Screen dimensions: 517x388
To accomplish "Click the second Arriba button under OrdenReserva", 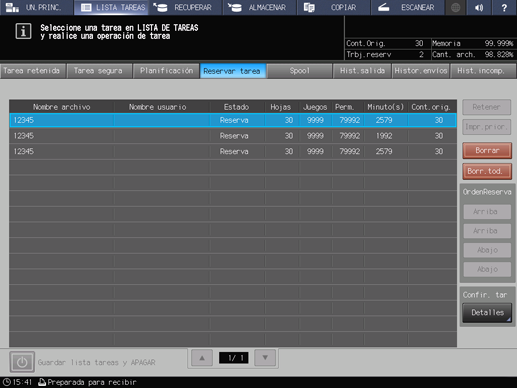I will [487, 231].
